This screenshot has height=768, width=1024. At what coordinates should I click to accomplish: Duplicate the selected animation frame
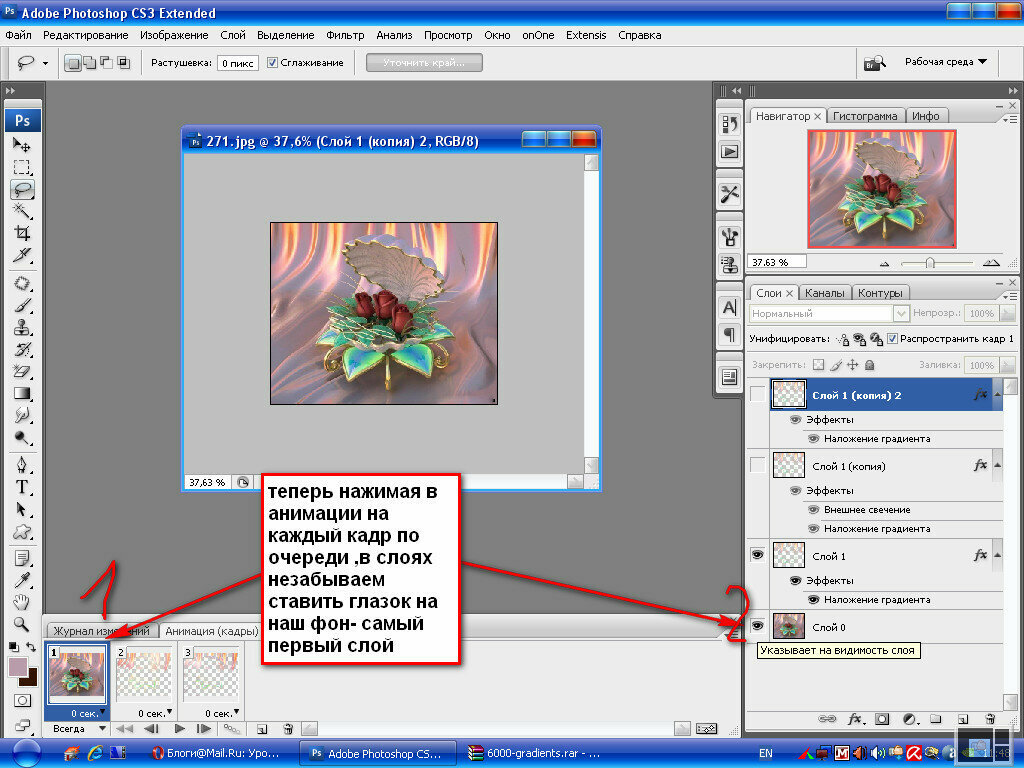click(x=262, y=729)
